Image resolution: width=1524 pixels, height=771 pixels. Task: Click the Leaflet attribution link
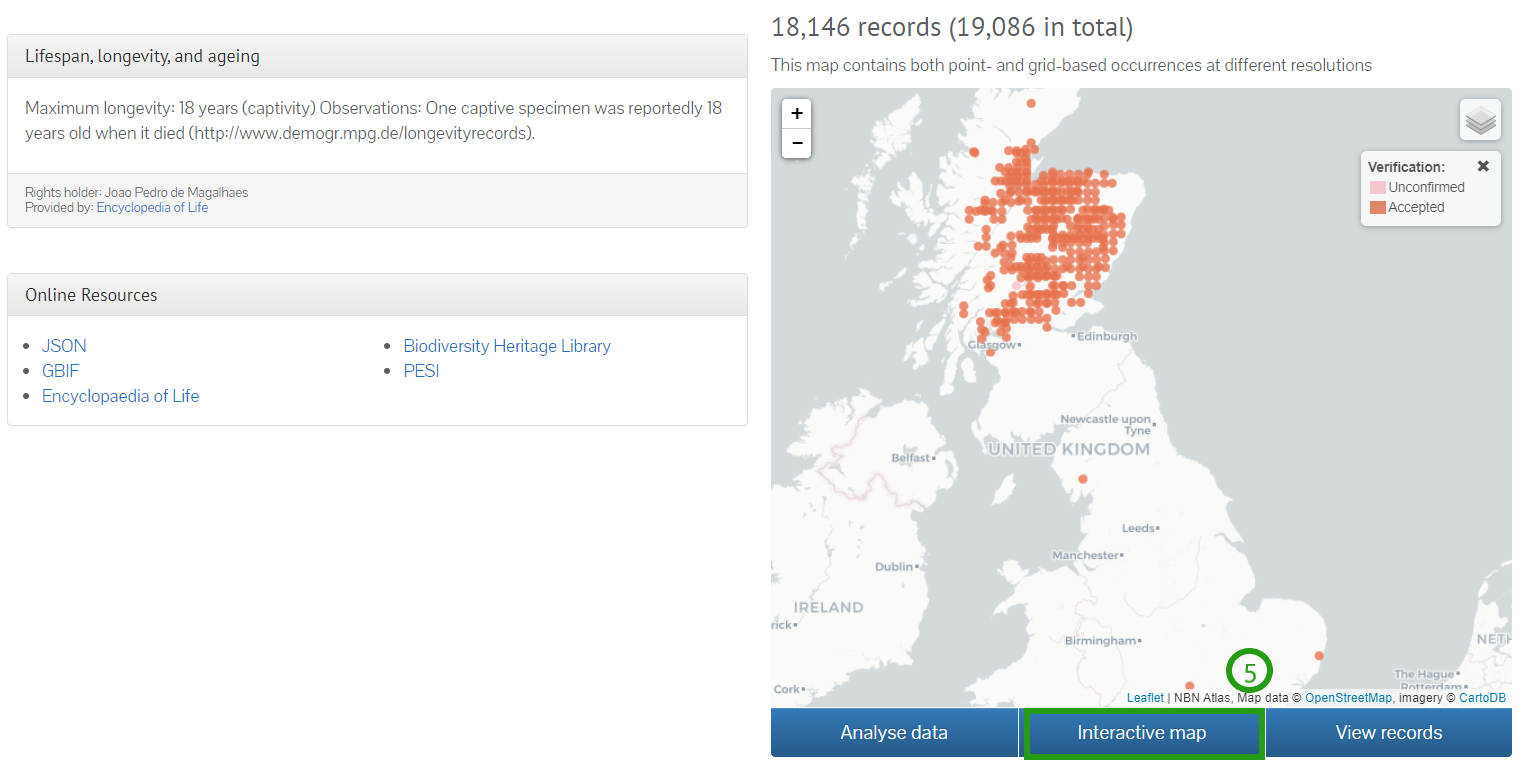[1145, 697]
